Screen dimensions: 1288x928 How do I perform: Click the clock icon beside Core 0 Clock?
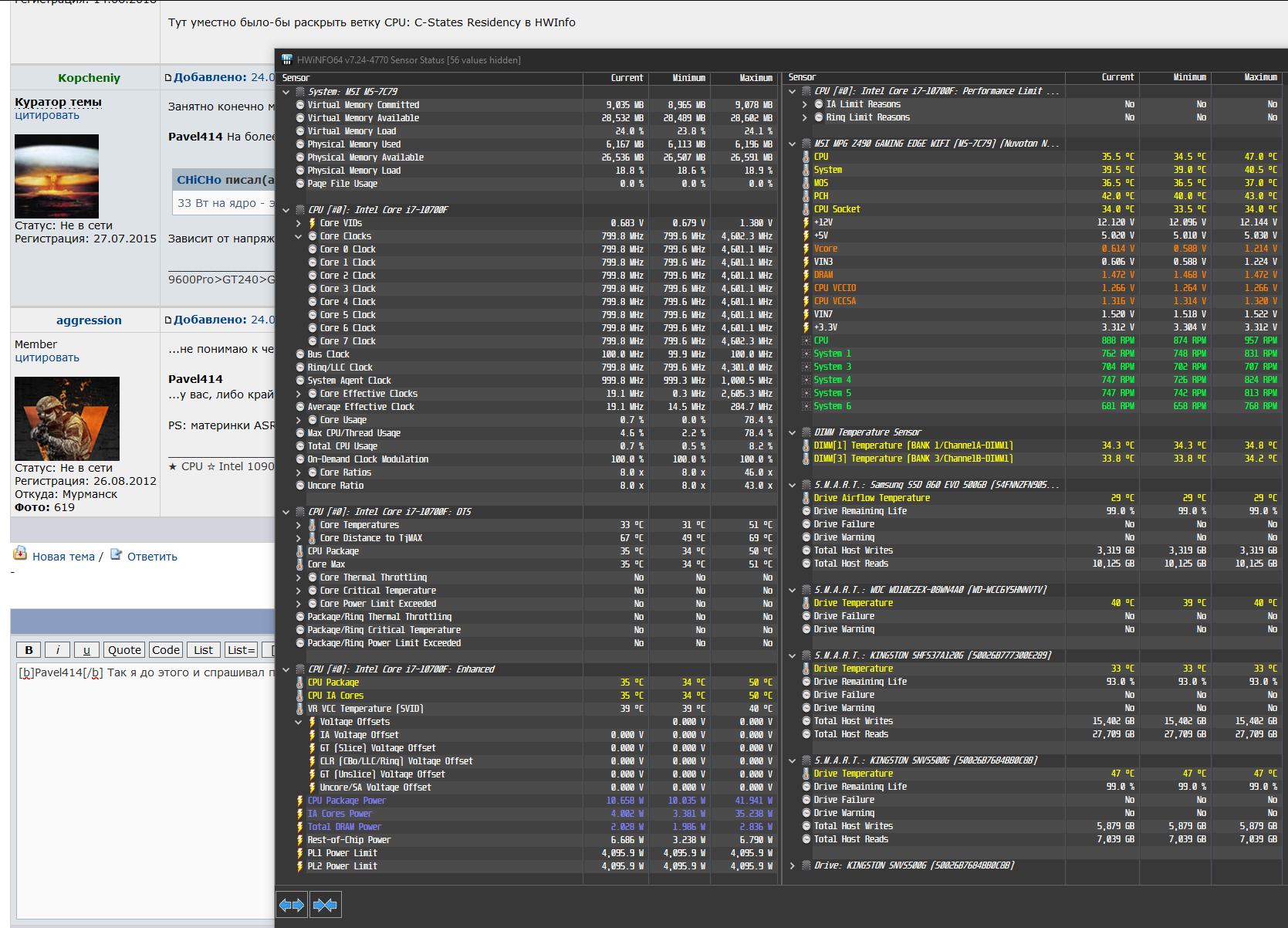point(313,249)
